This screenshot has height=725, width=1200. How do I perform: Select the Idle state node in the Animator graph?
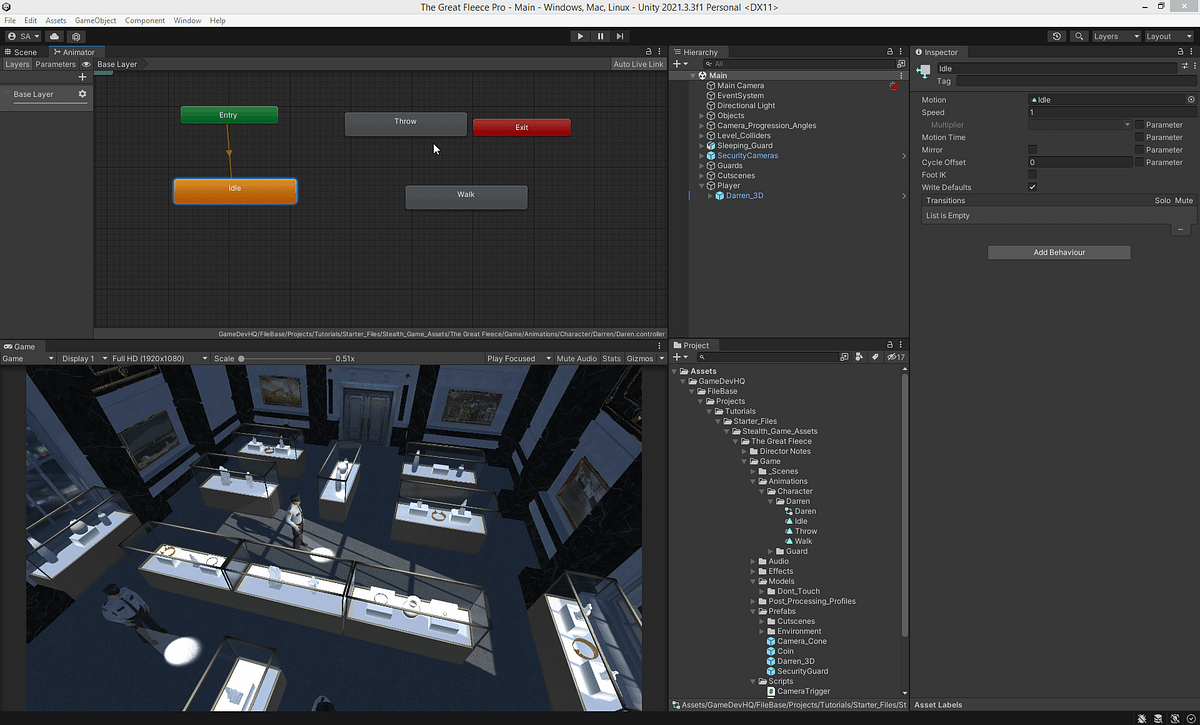tap(234, 188)
